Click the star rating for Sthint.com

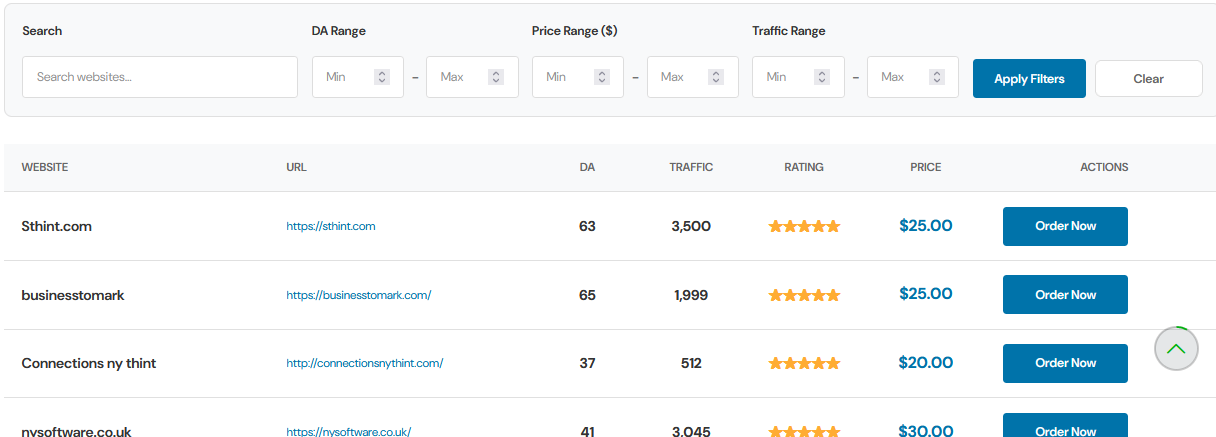click(804, 226)
